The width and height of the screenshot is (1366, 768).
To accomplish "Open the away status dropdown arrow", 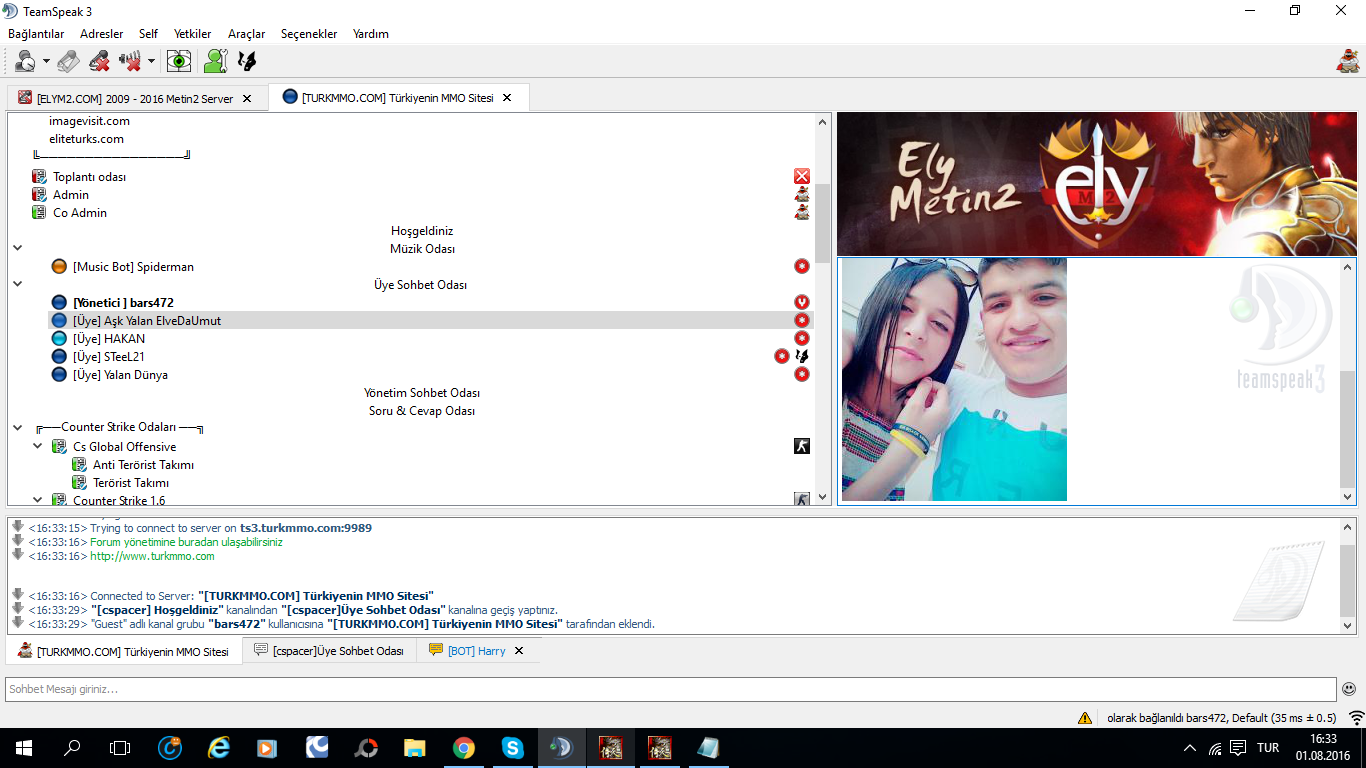I will [46, 62].
